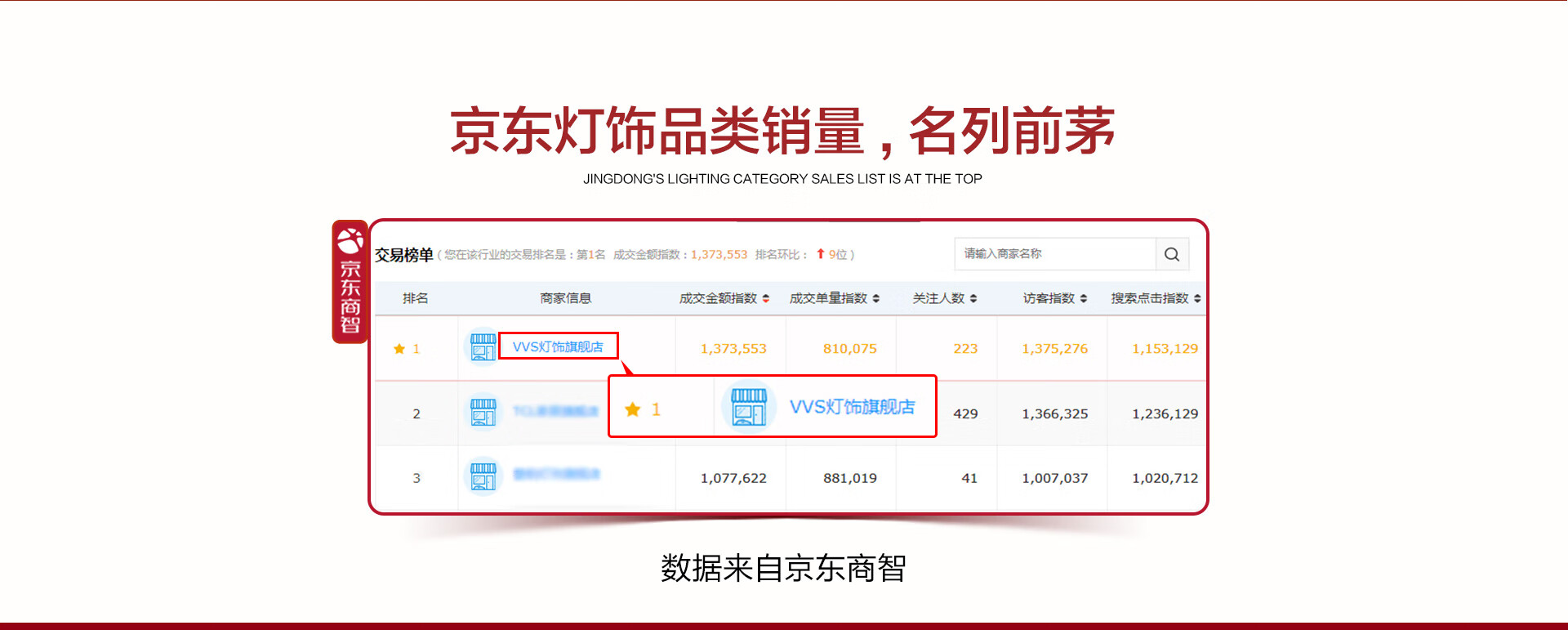Select the 1,153,129 search click value
The image size is (1568, 630).
pos(1165,349)
